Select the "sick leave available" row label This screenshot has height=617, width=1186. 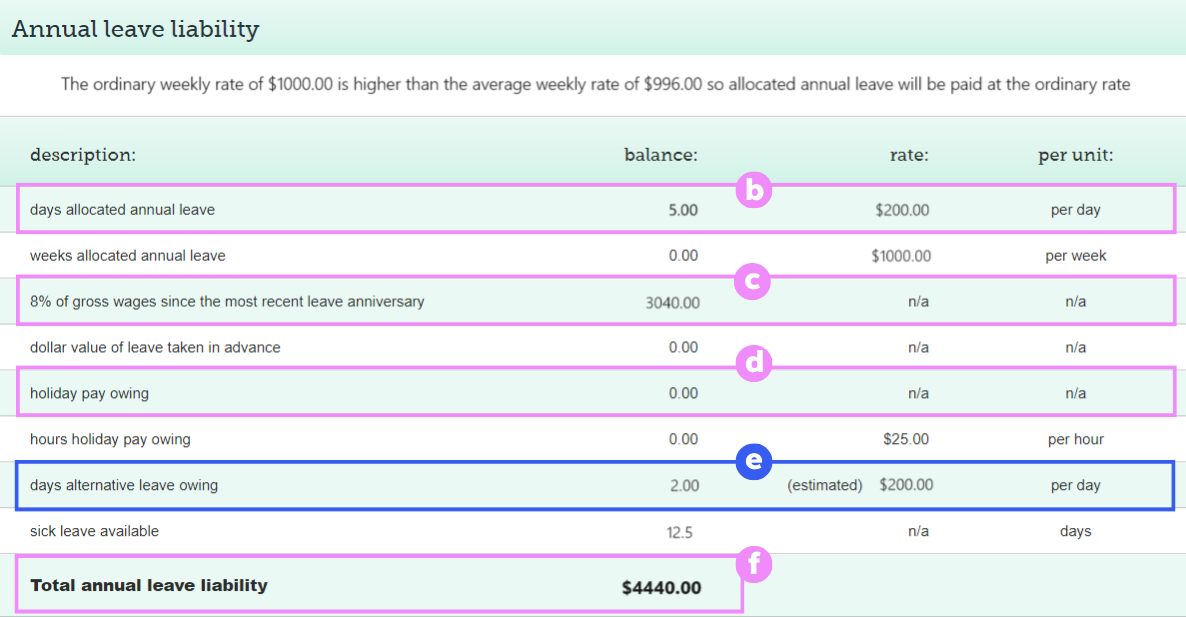point(94,531)
